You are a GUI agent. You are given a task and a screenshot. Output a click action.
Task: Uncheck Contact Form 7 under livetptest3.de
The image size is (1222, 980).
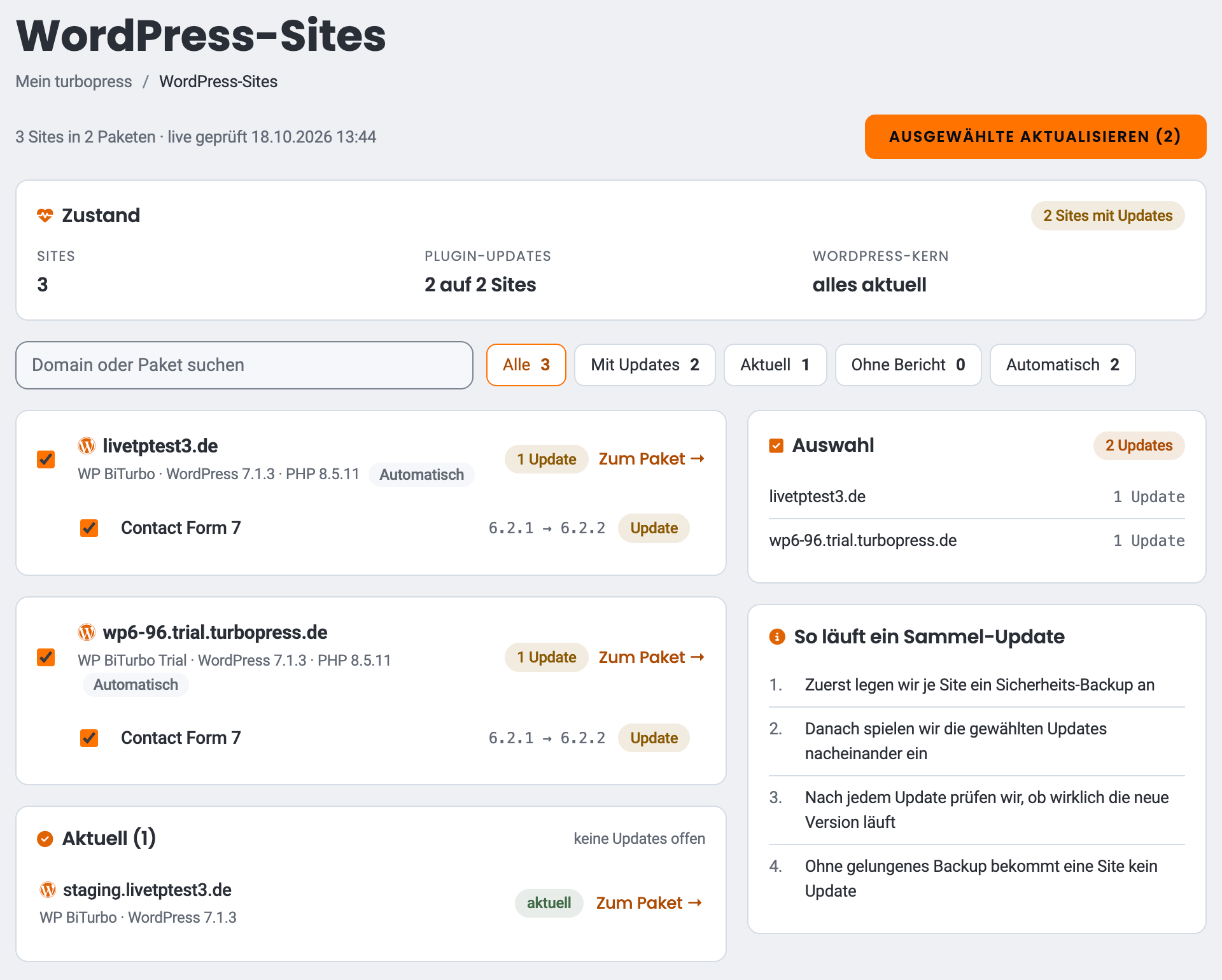(89, 528)
